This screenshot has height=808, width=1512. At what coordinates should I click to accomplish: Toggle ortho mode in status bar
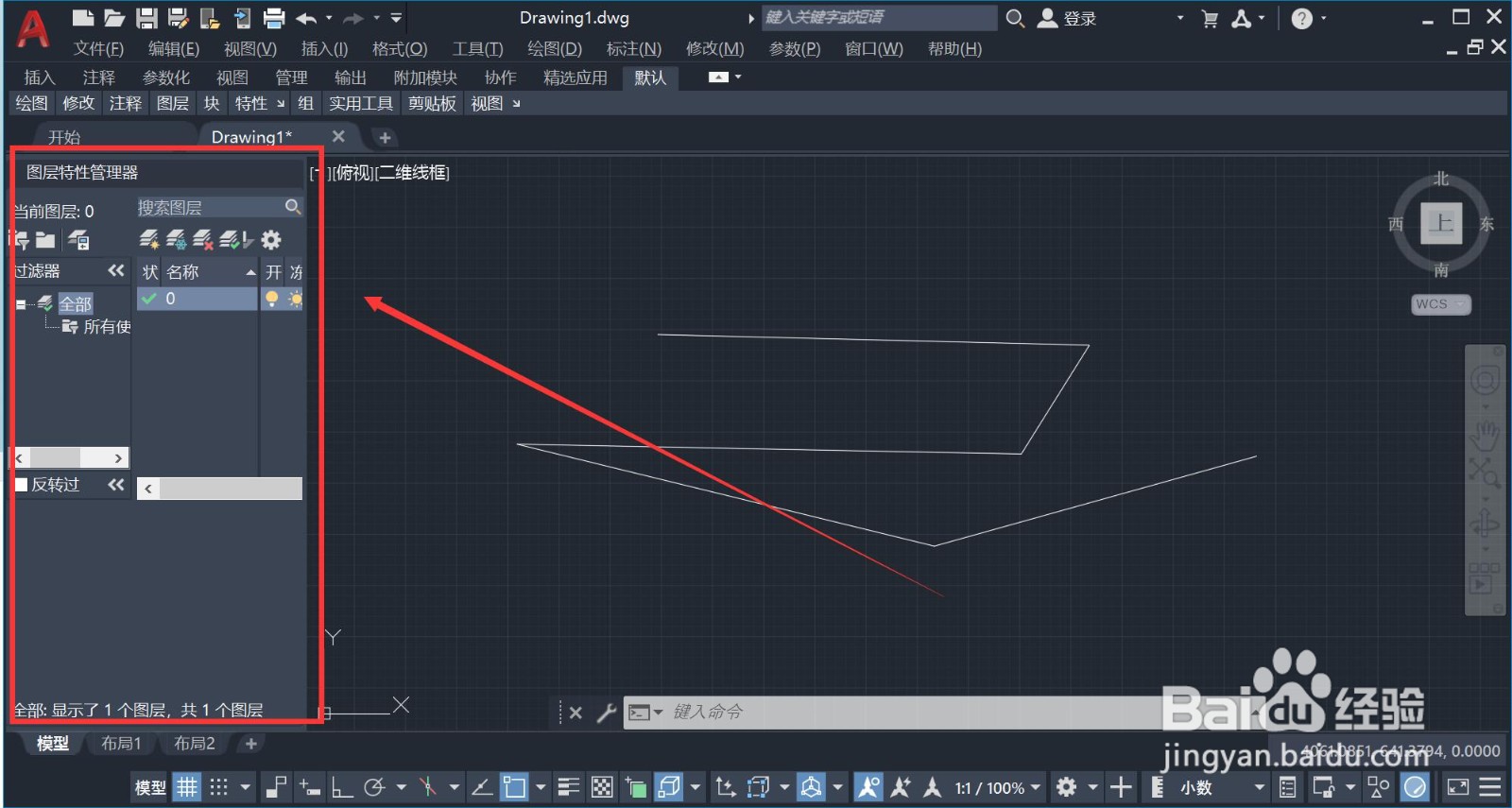(341, 786)
